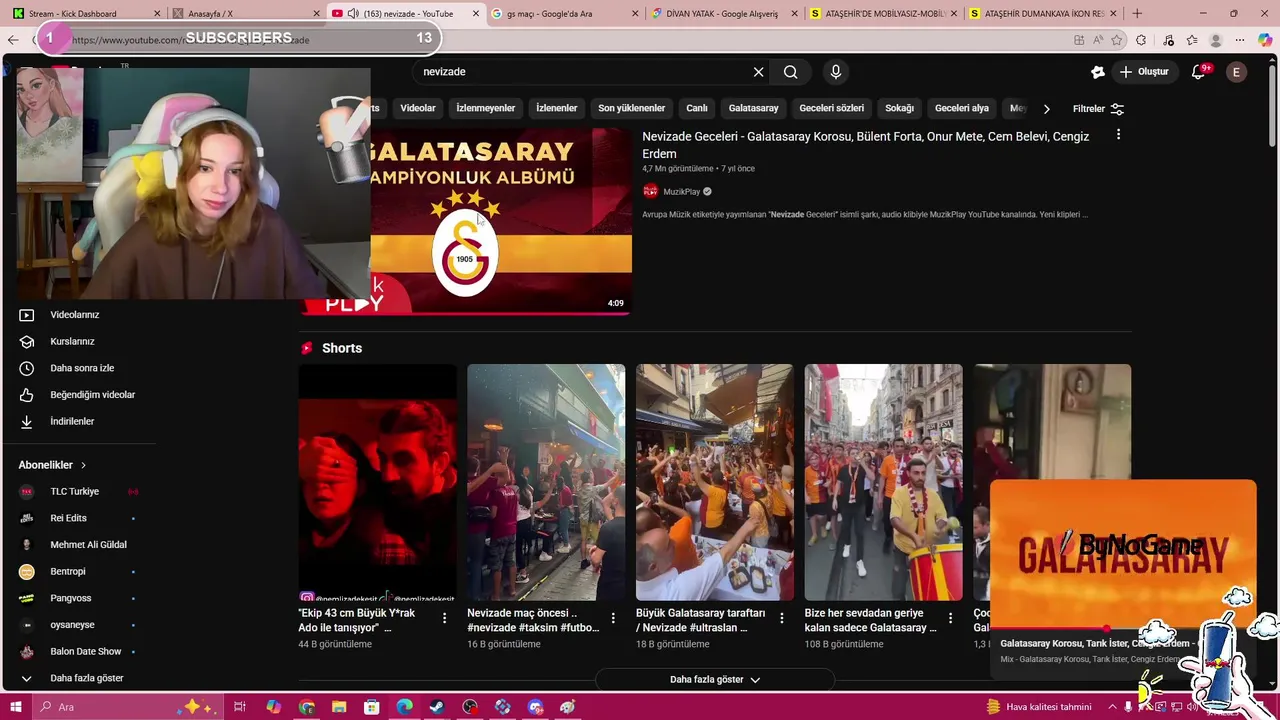Screen dimensions: 1280x720
Task: Open Microsoft Edge from the taskbar
Action: [x=404, y=707]
